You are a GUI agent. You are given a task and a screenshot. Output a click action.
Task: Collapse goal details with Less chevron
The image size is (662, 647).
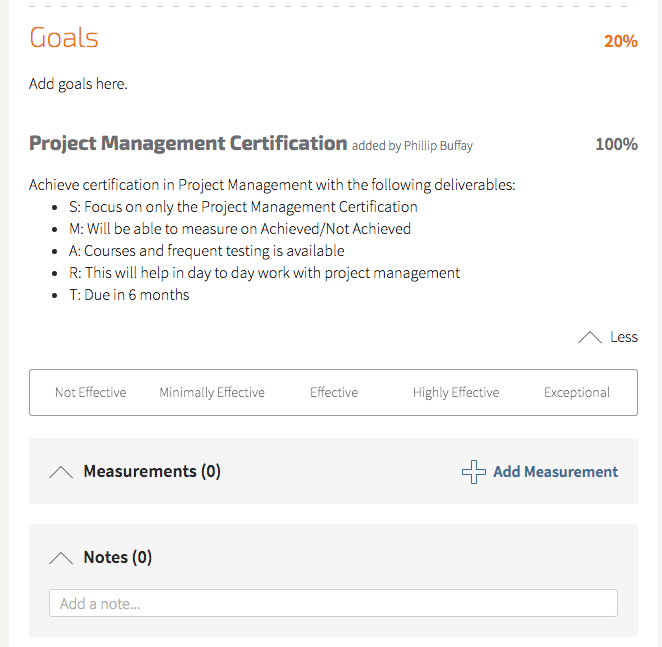coord(589,337)
